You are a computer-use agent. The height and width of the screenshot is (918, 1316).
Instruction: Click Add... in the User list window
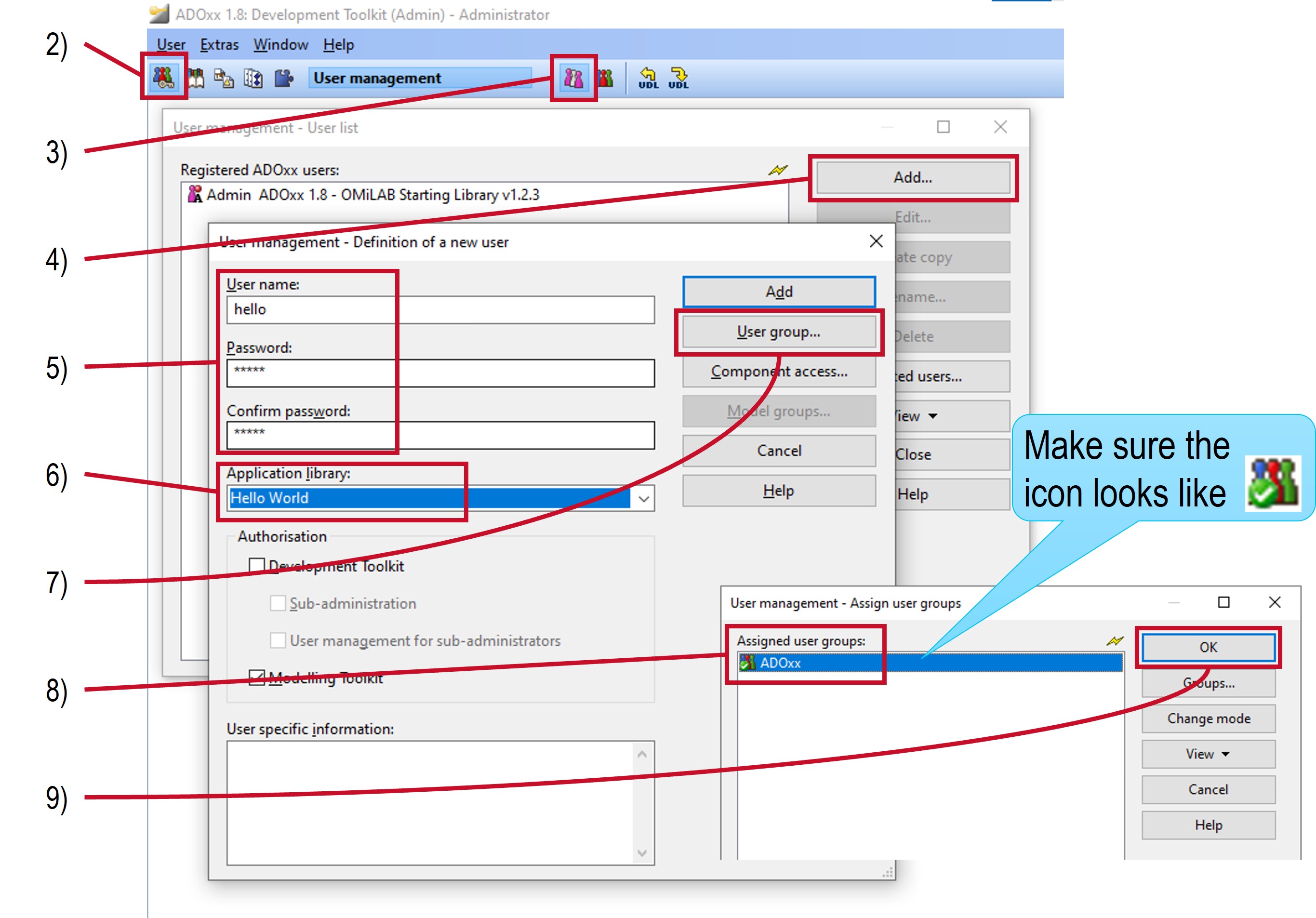click(x=913, y=178)
